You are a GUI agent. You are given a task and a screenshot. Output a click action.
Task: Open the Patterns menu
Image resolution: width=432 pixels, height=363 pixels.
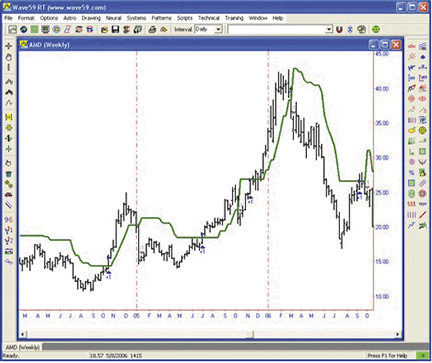tap(161, 18)
